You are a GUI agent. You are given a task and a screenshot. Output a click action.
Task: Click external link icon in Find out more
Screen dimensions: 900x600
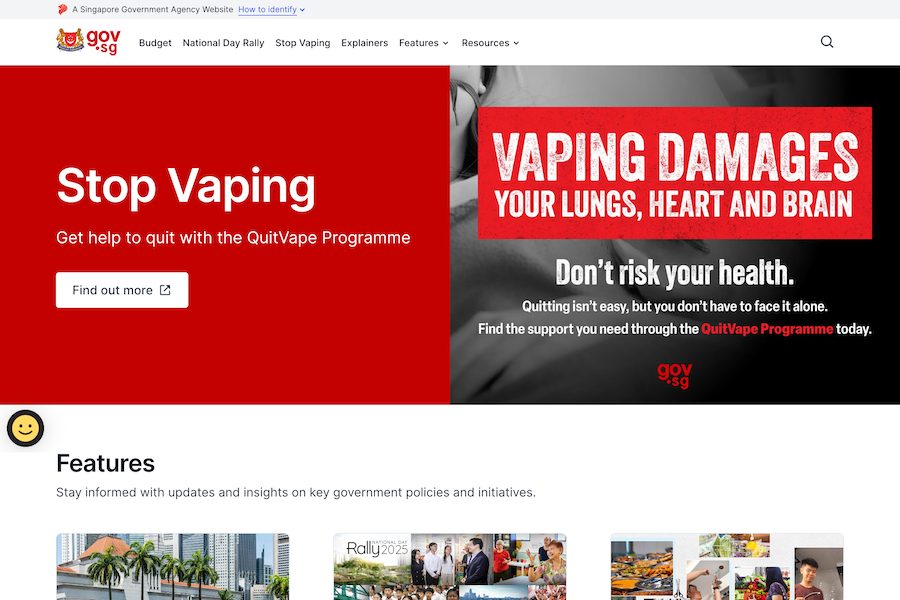[166, 290]
